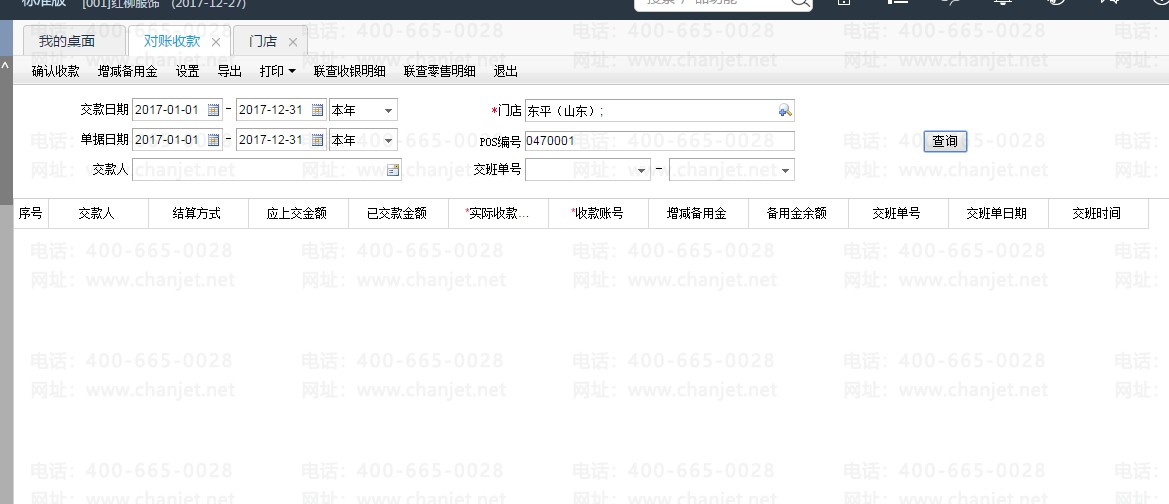Screen dimensions: 1169x504
Task: Expand the 单据日期 本年 period dropdown
Action: (x=388, y=140)
